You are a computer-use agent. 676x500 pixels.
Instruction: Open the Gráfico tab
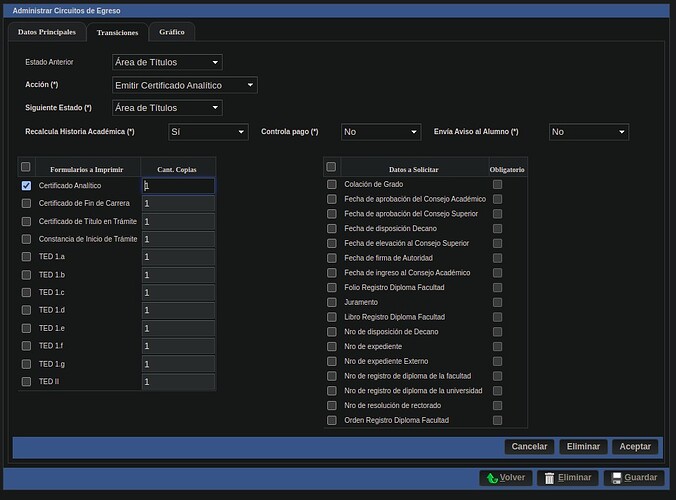pos(172,32)
